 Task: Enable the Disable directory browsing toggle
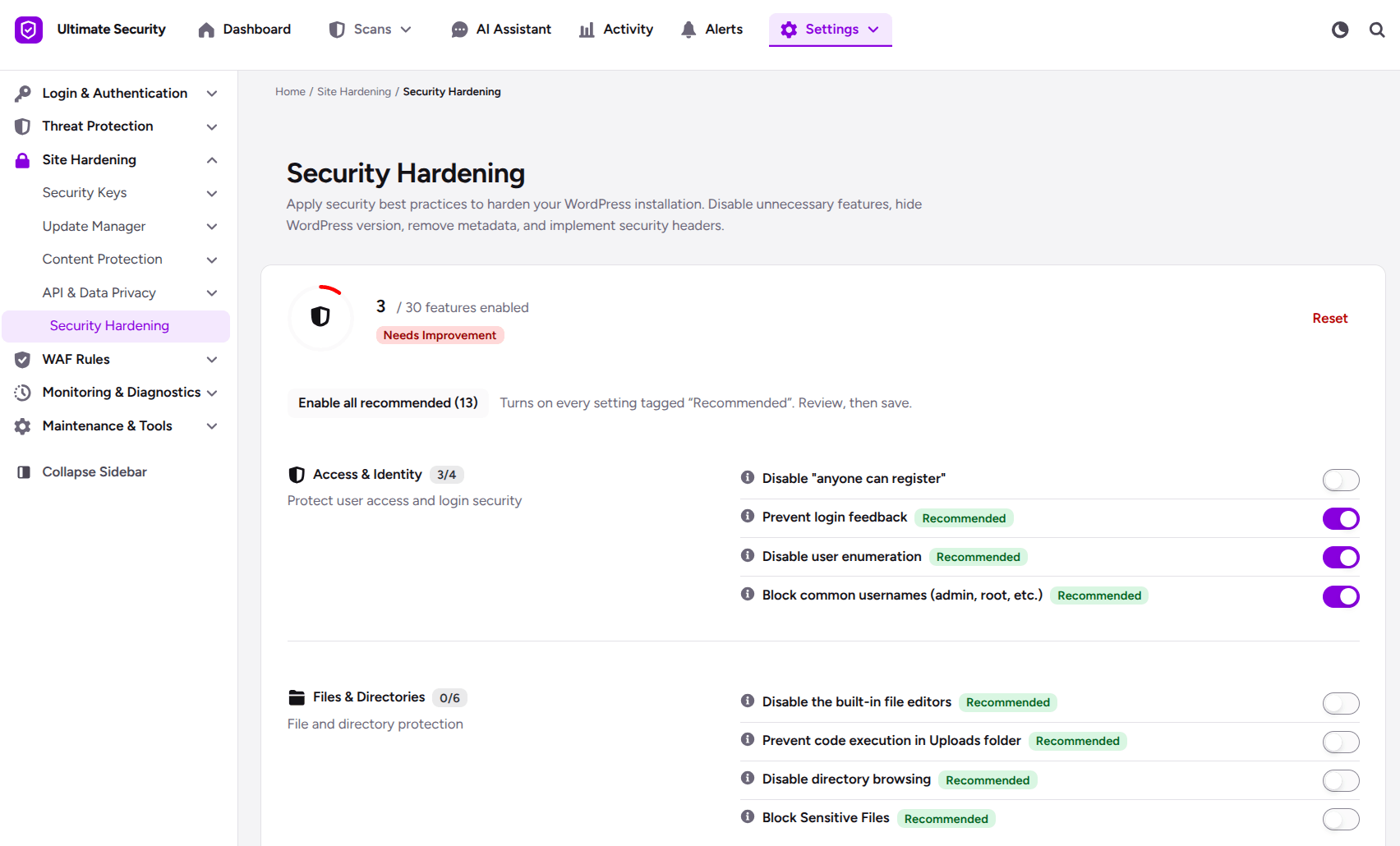pyautogui.click(x=1341, y=780)
